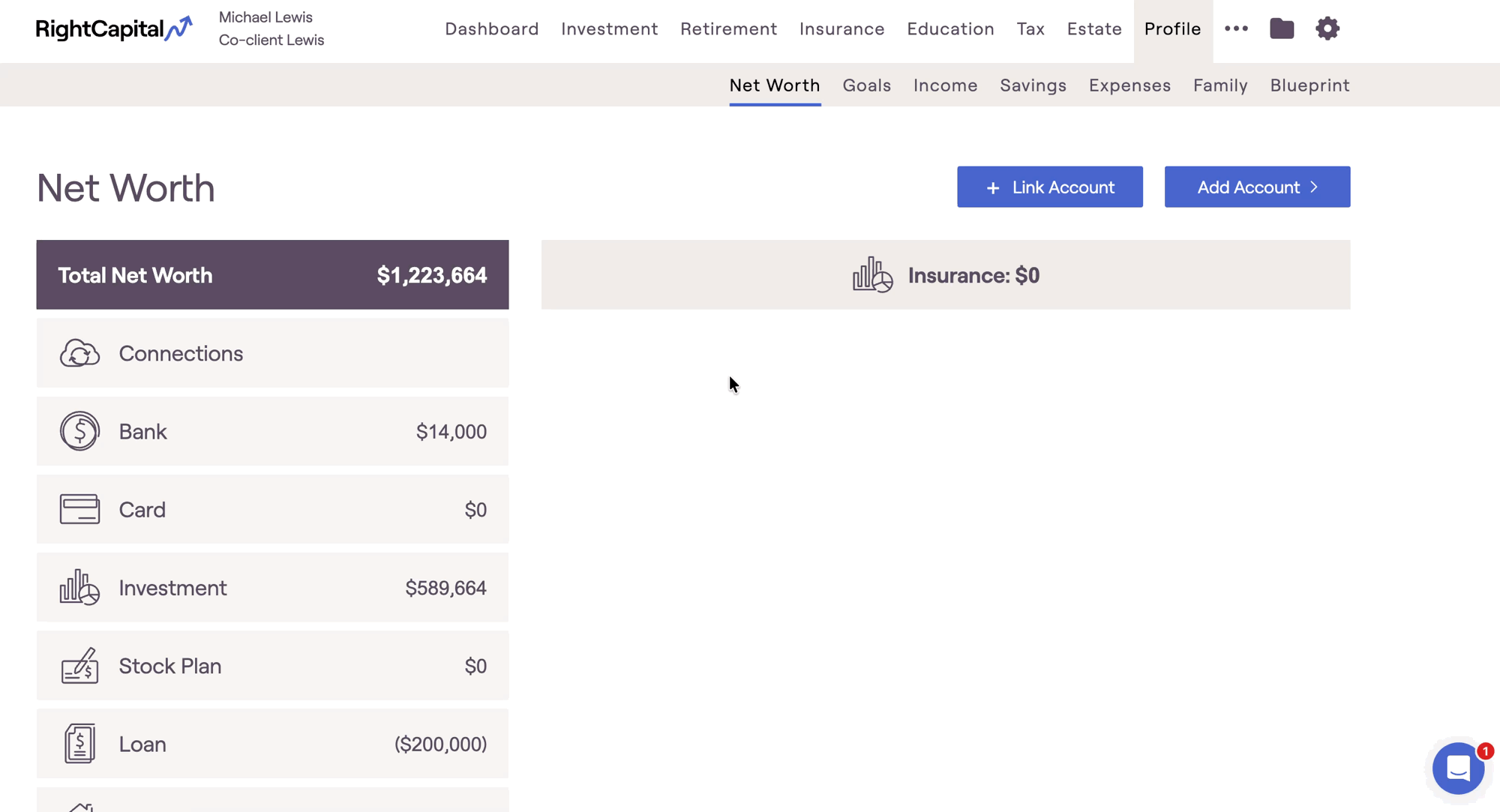Click the three-dots more menu
This screenshot has height=812, width=1500.
pos(1236,28)
